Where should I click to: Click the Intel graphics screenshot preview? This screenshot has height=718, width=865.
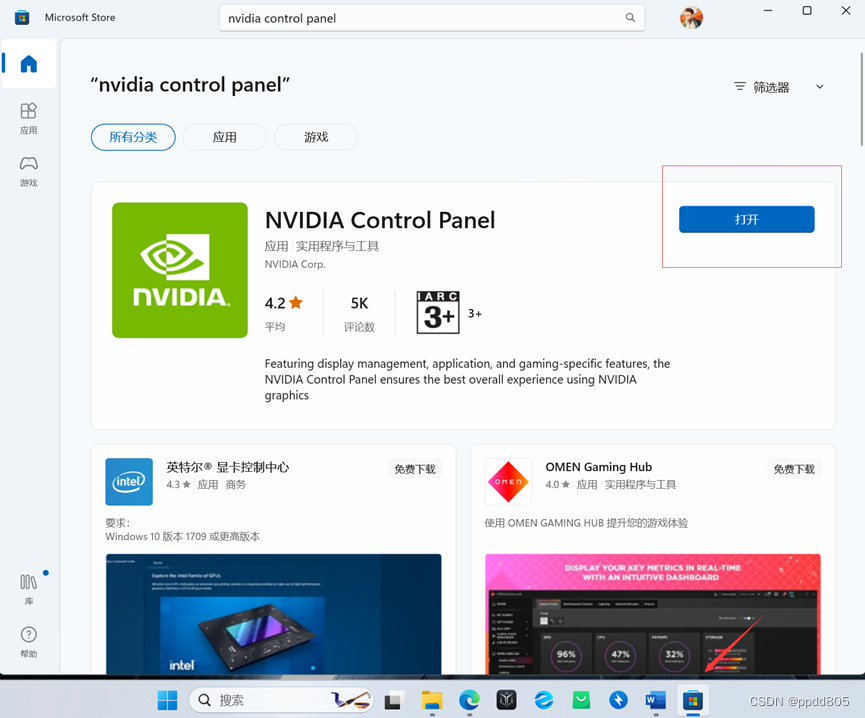click(273, 614)
